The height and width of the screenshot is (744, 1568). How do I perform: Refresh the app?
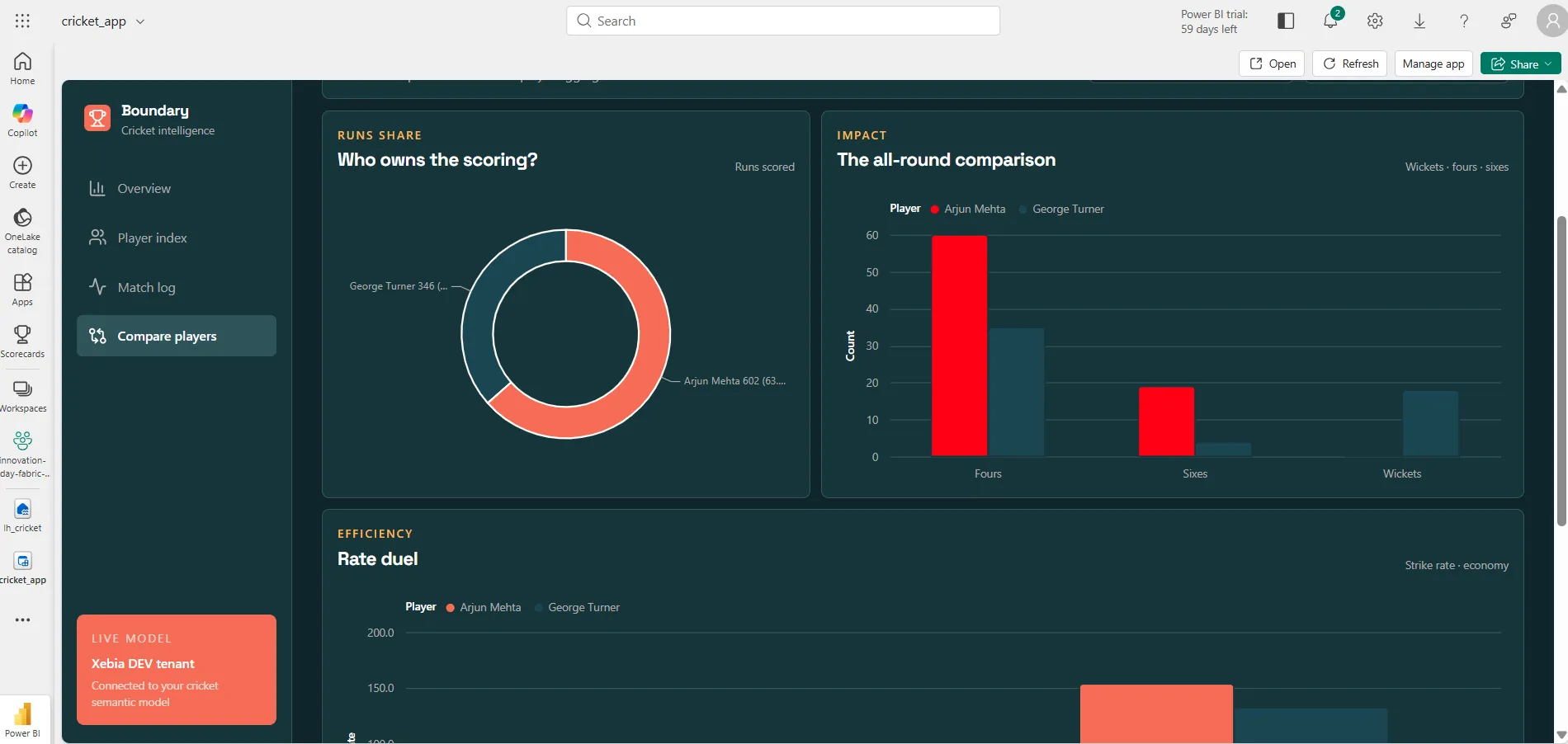[1350, 64]
